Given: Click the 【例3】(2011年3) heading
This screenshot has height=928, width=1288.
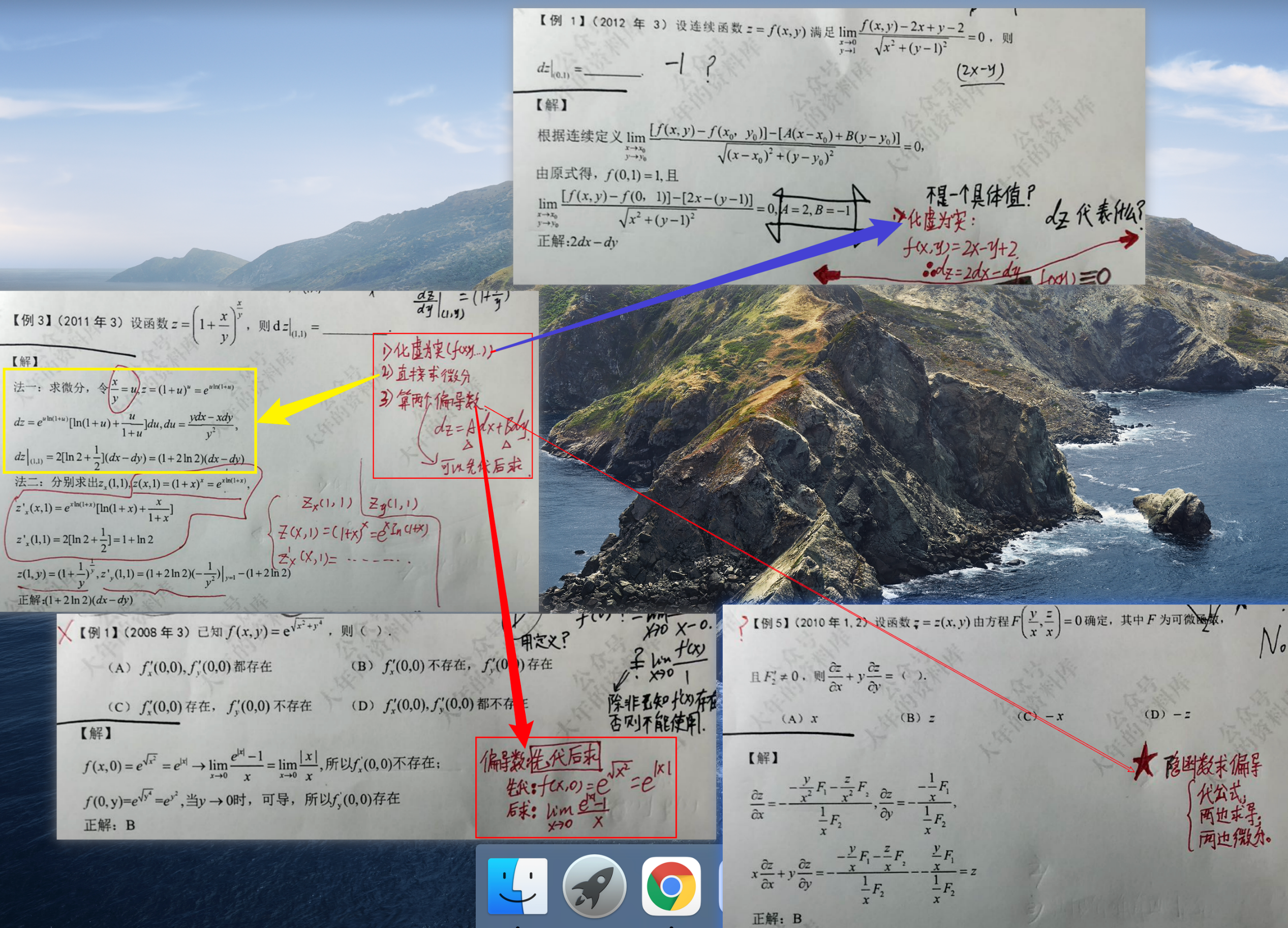Looking at the screenshot, I should [x=67, y=322].
